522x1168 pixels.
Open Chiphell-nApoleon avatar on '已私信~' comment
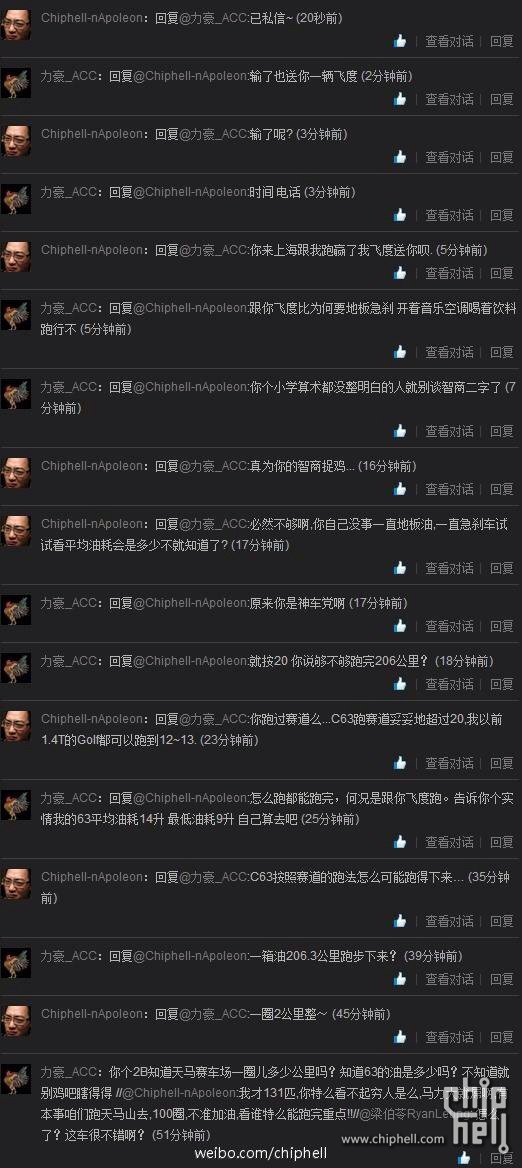(16, 25)
